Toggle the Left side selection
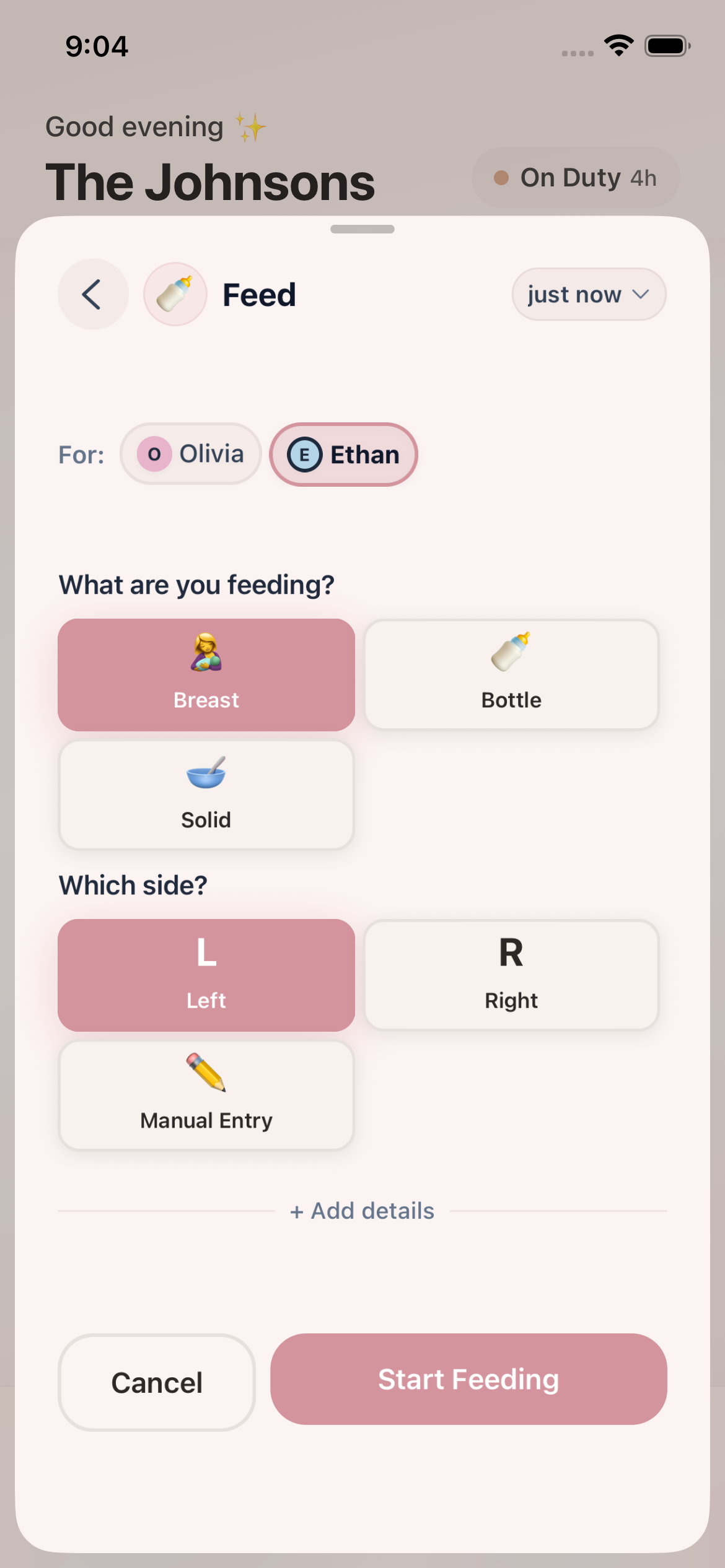 (x=206, y=974)
